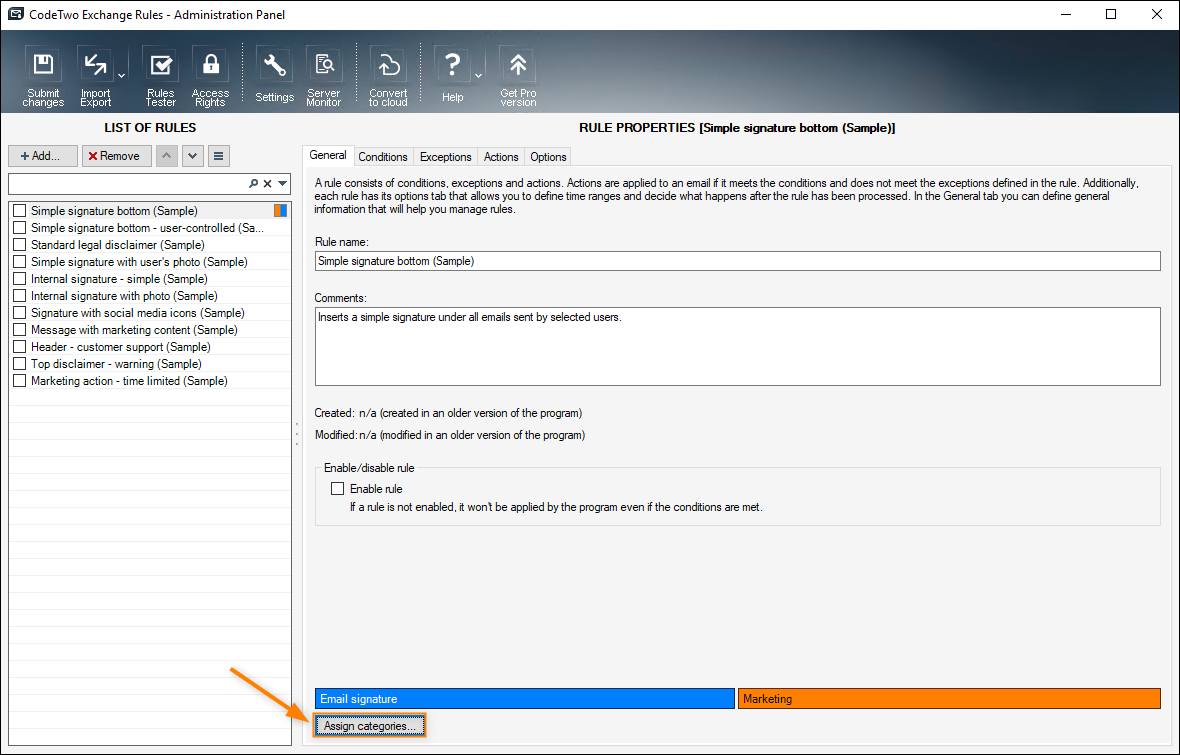Toggle checkbox for Internal signature - simple (Sample)
The width and height of the screenshot is (1180, 755).
click(20, 279)
